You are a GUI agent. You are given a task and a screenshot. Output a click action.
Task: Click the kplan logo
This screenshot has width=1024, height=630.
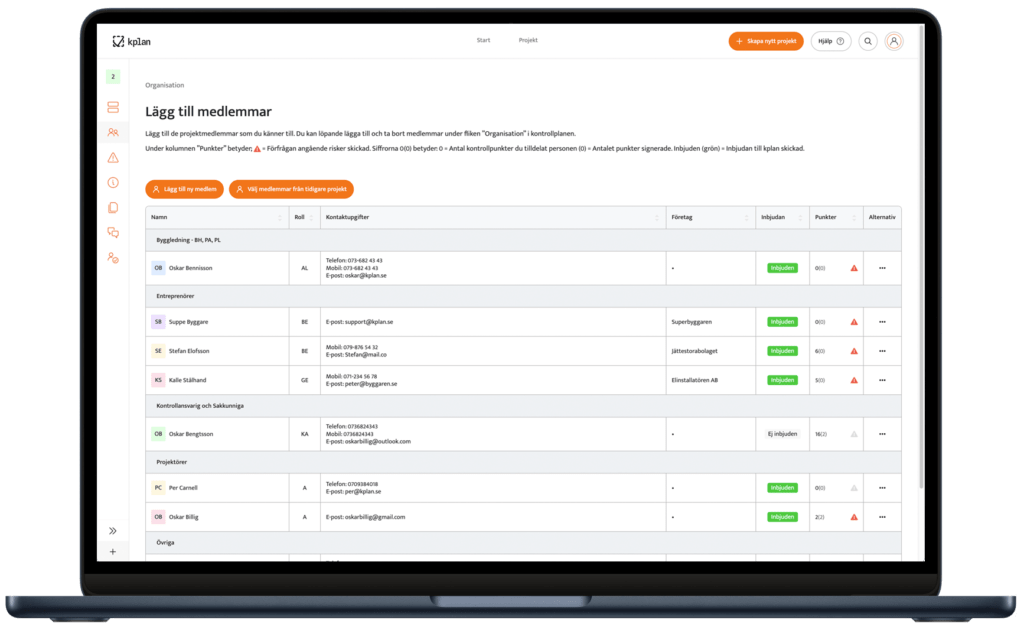click(132, 41)
